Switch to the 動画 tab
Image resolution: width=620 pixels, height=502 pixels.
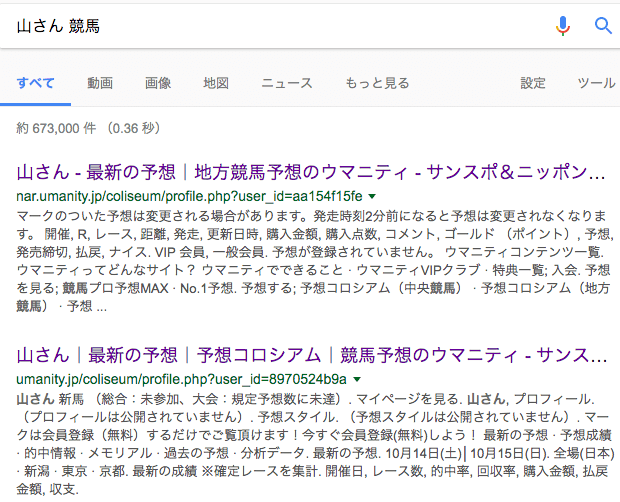coord(100,83)
